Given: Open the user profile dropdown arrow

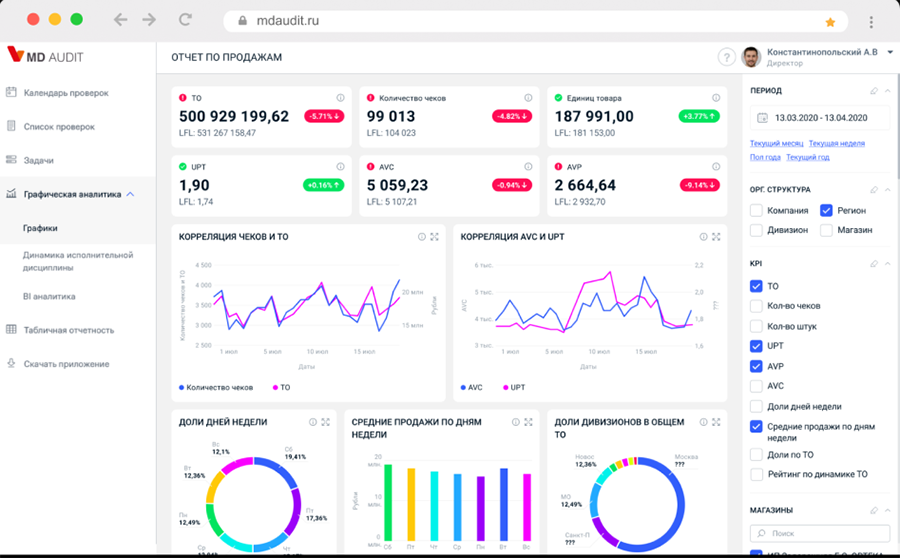Looking at the screenshot, I should click(x=890, y=52).
